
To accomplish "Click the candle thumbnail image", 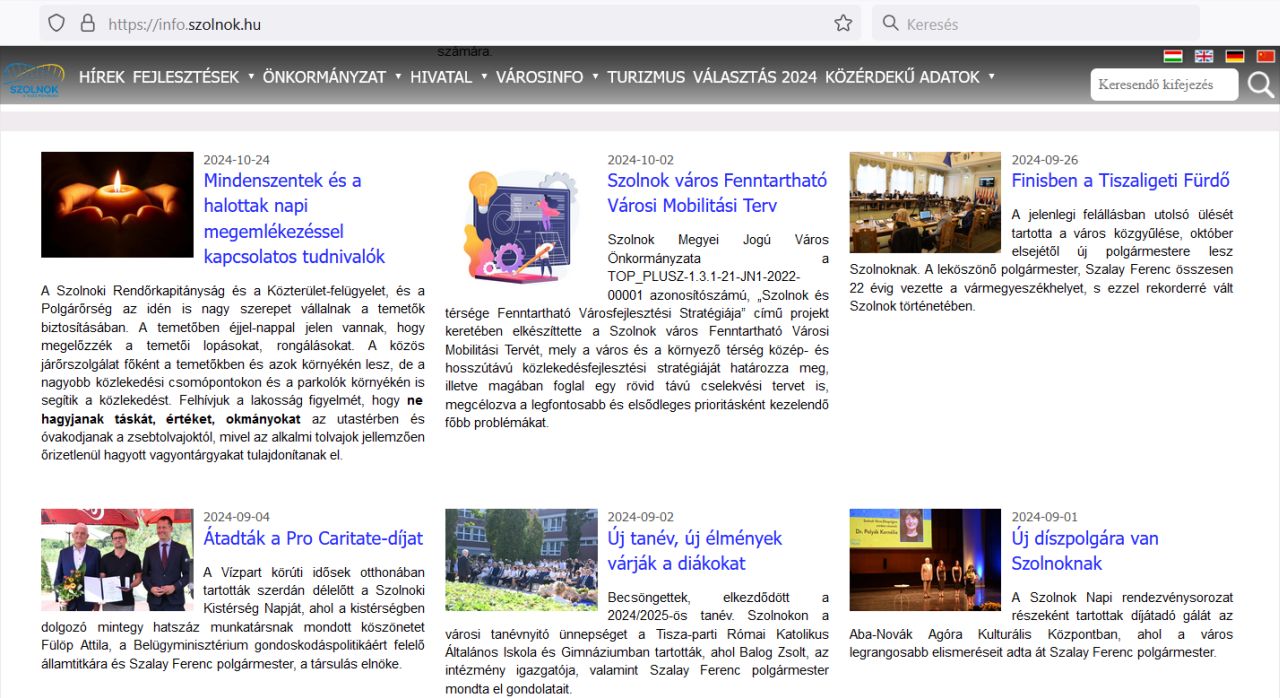I will point(117,205).
